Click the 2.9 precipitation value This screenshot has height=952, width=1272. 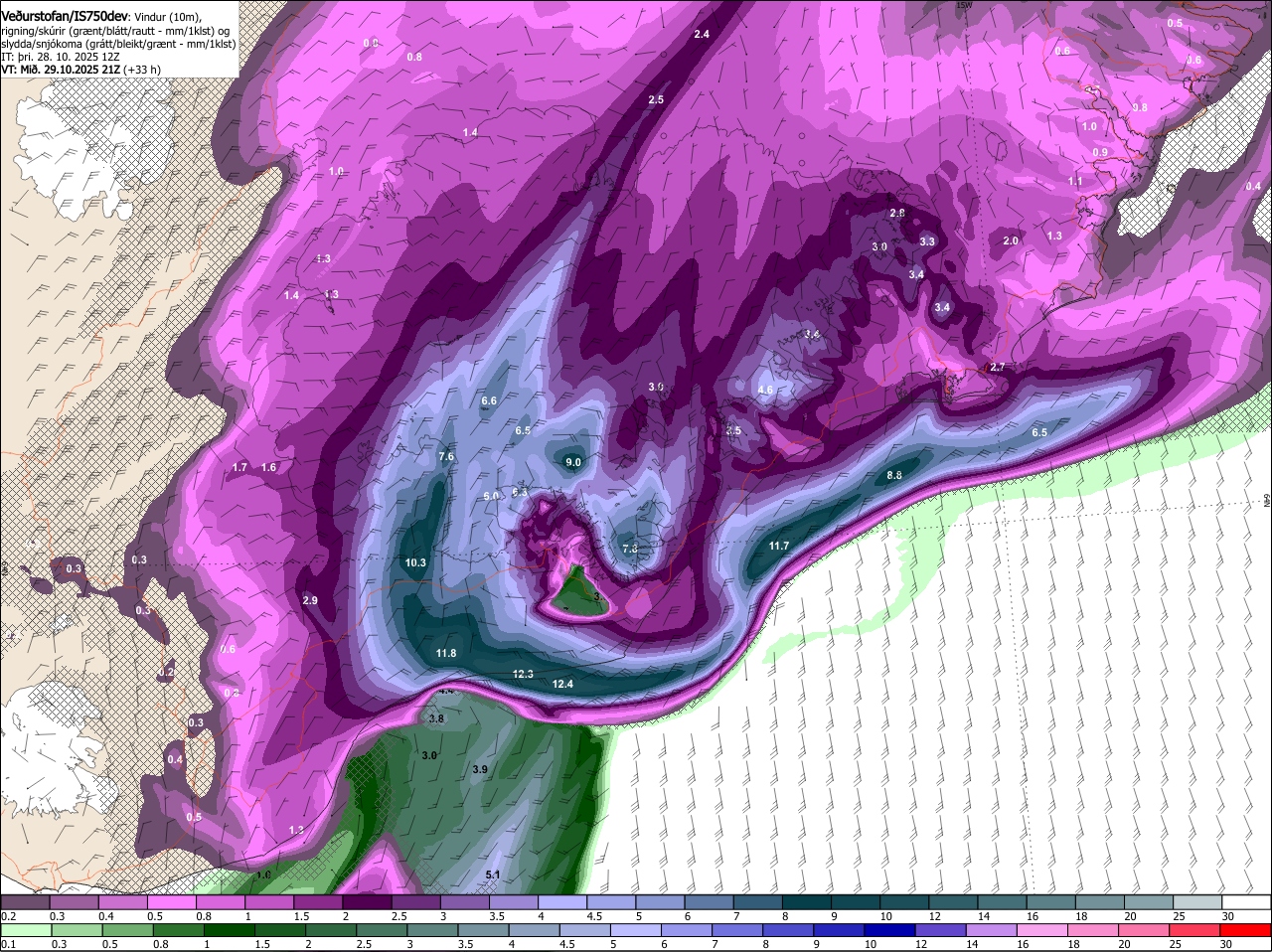coord(310,600)
